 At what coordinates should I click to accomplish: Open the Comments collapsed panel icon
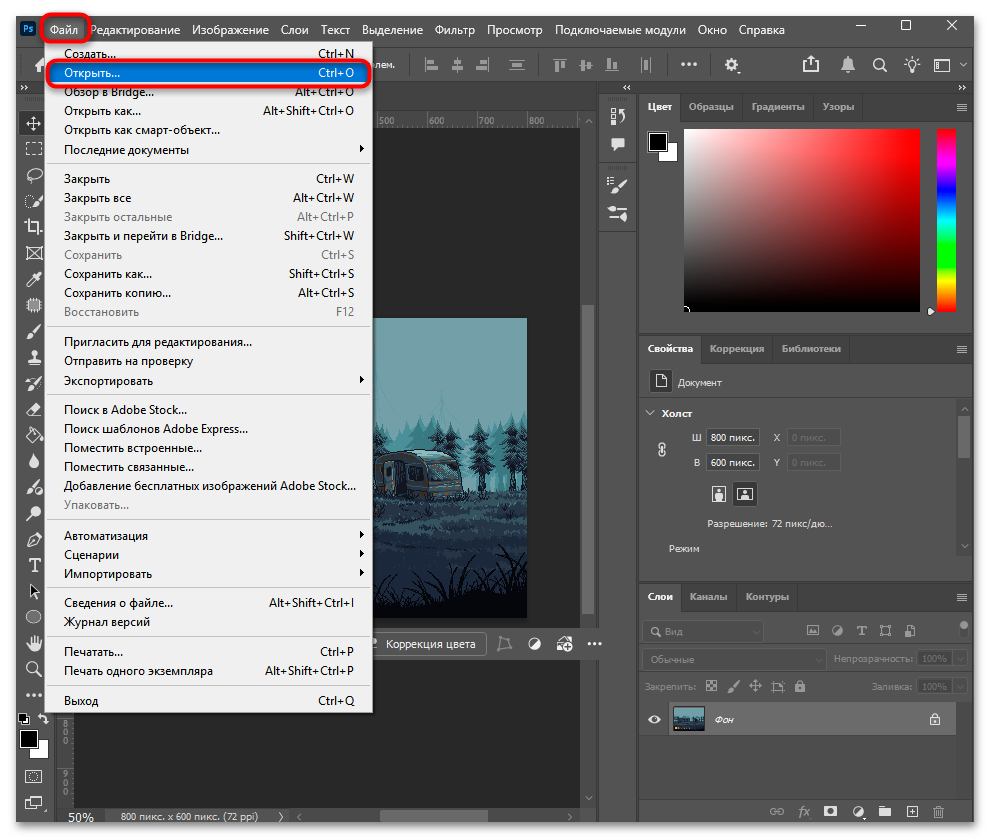point(617,144)
